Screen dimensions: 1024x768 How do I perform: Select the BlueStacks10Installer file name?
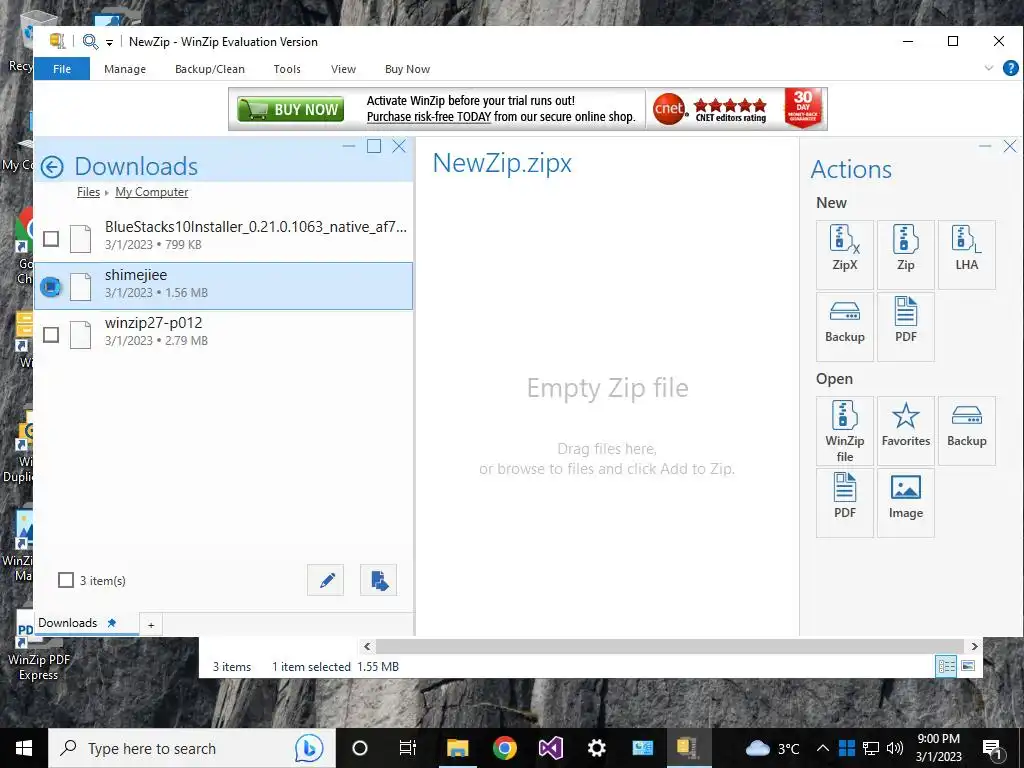coord(255,227)
